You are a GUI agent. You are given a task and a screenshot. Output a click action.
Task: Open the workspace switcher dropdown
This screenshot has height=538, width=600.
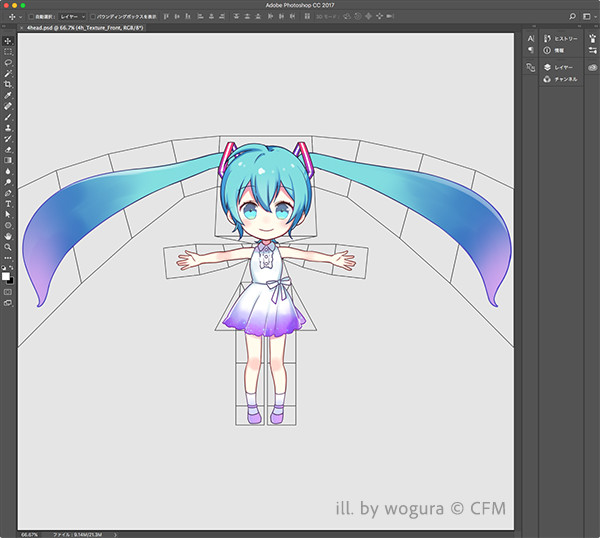point(589,16)
